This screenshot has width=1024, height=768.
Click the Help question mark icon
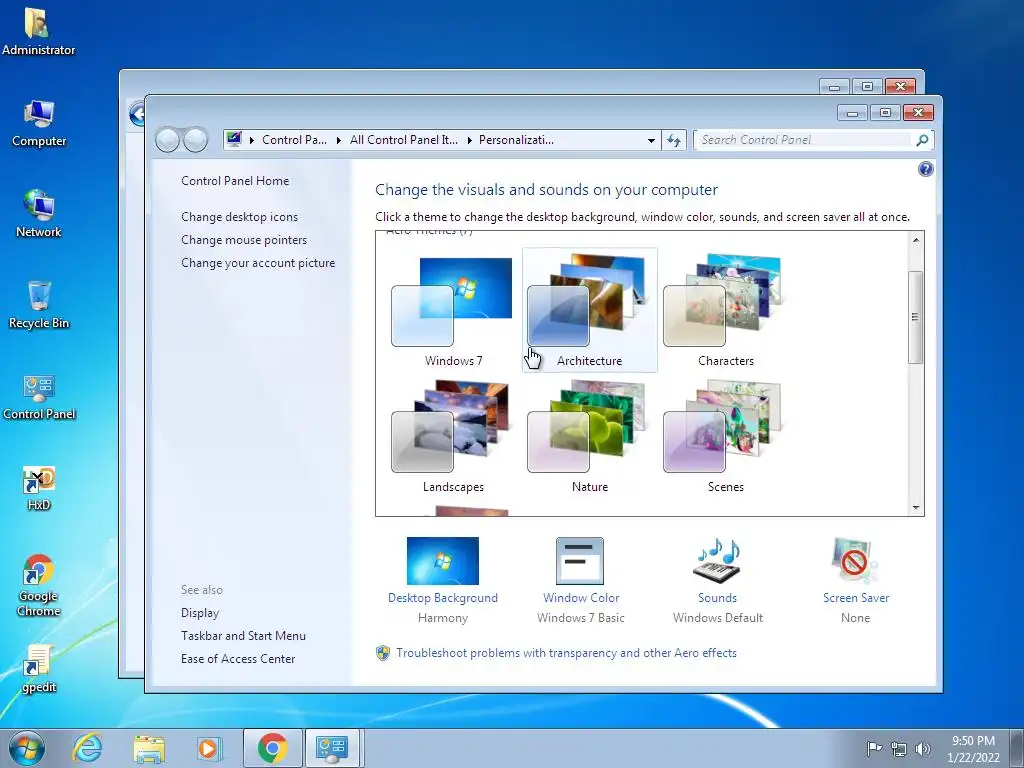(925, 170)
